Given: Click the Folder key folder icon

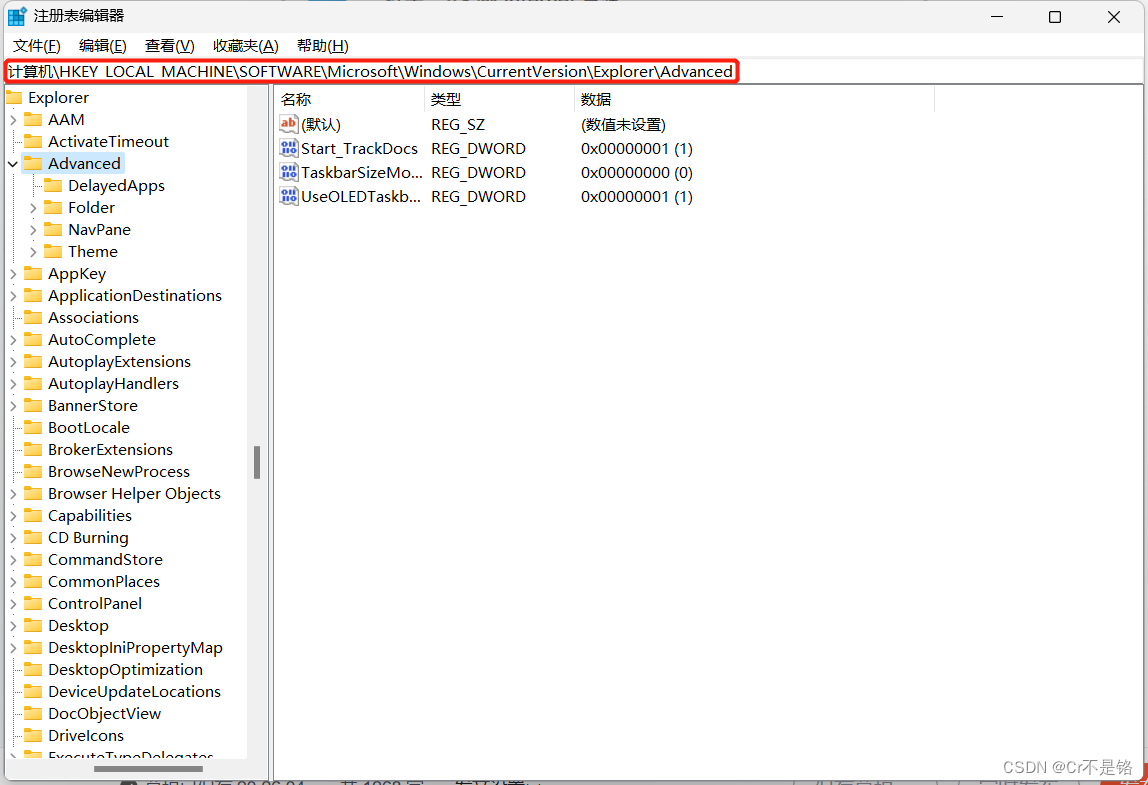Looking at the screenshot, I should click(53, 207).
